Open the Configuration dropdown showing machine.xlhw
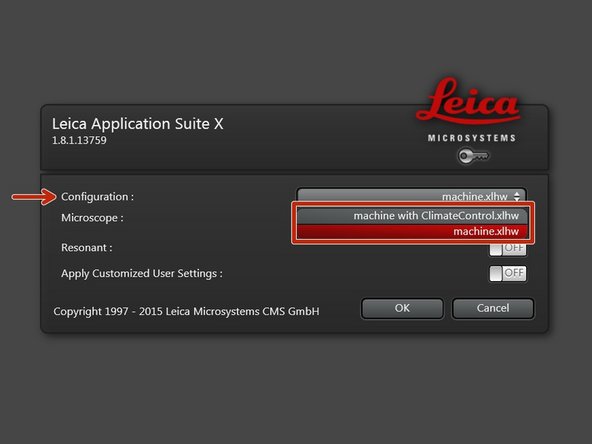592x444 pixels. click(411, 196)
